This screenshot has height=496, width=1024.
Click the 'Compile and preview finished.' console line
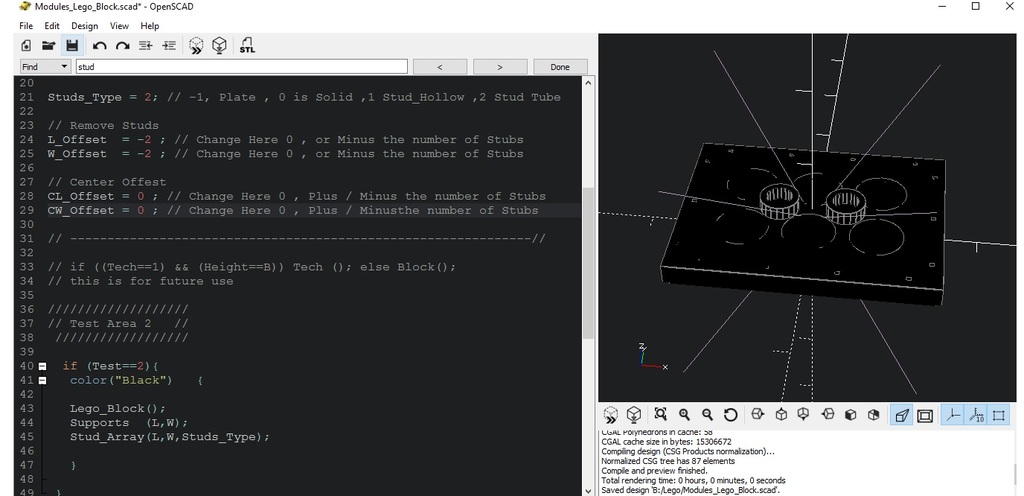(654, 471)
